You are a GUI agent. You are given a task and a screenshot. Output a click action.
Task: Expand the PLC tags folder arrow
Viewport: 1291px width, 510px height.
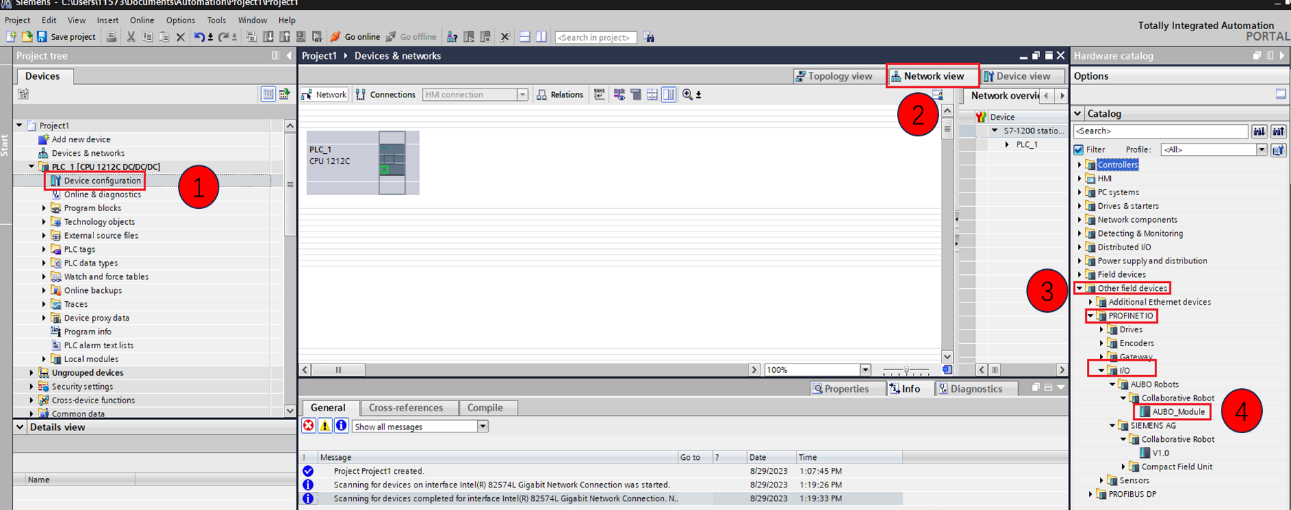[x=44, y=249]
